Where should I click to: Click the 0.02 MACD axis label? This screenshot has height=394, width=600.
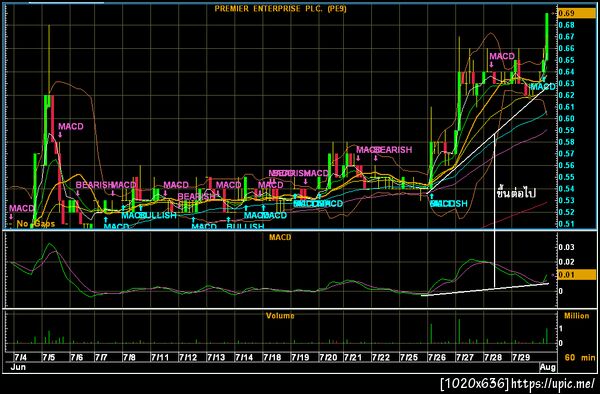tap(567, 262)
